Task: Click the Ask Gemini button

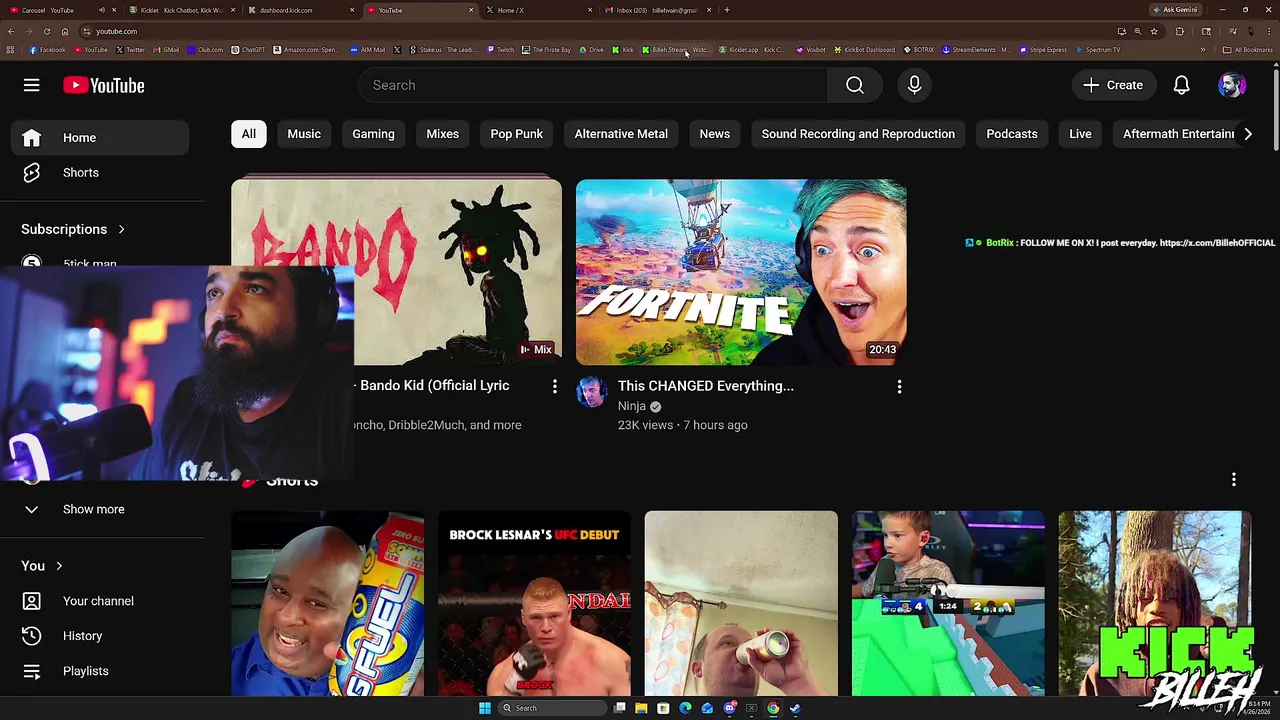Action: [1175, 10]
